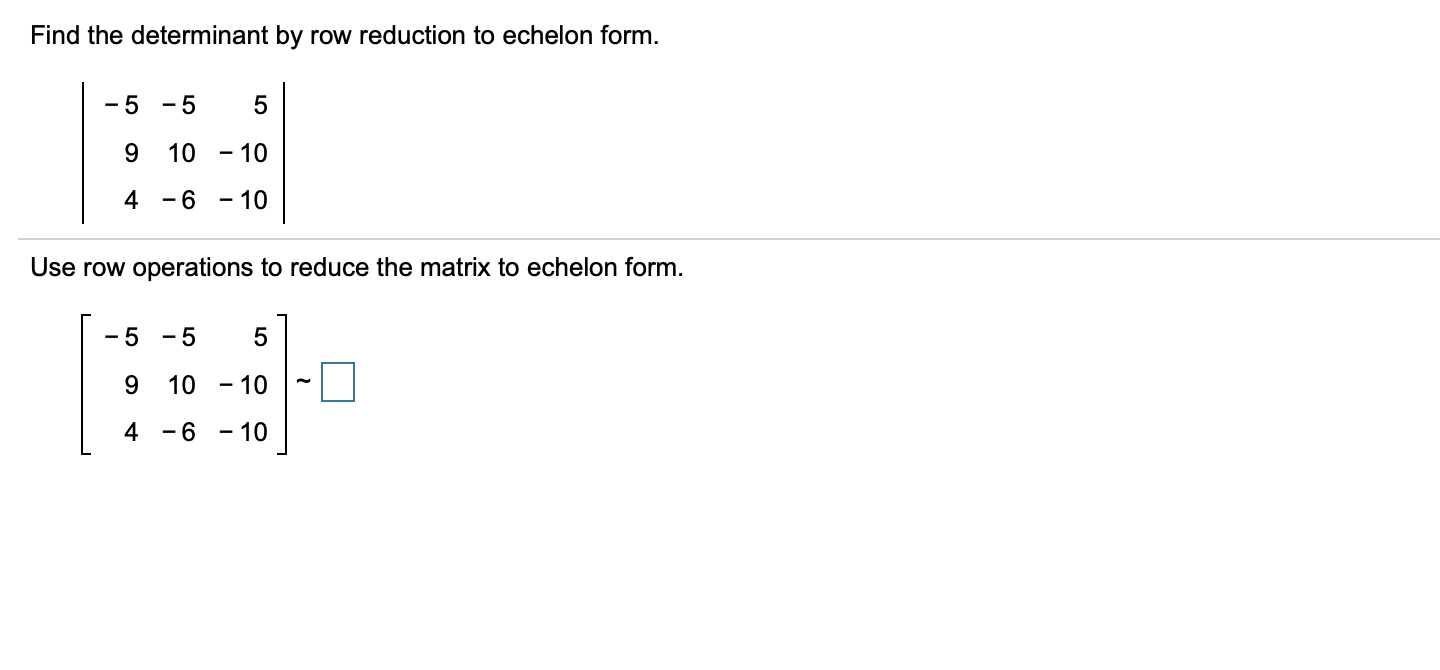Click the 5 entry in the bracketed matrix first row
Screen dimensions: 1440x670
point(261,337)
